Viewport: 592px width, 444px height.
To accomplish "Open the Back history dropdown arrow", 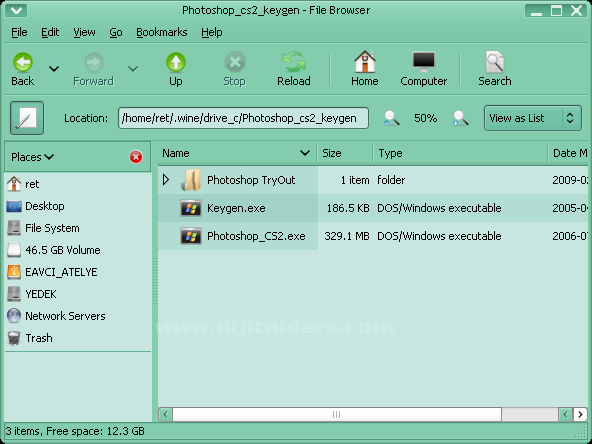I will coord(54,69).
